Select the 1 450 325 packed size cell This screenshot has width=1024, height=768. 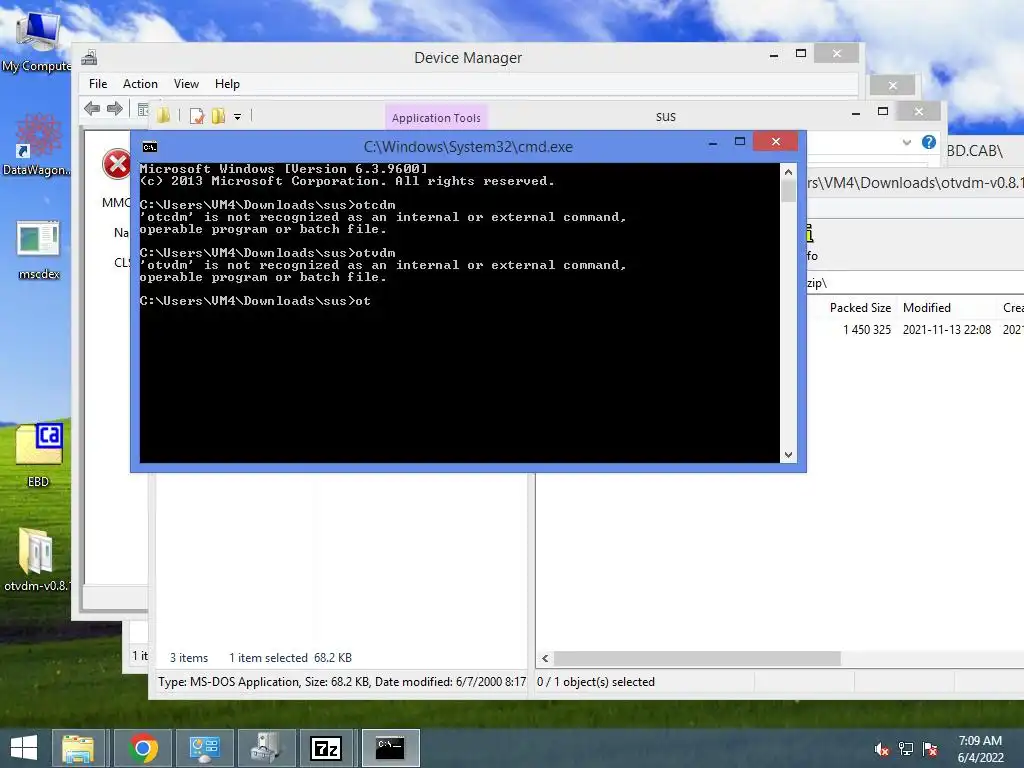[867, 330]
